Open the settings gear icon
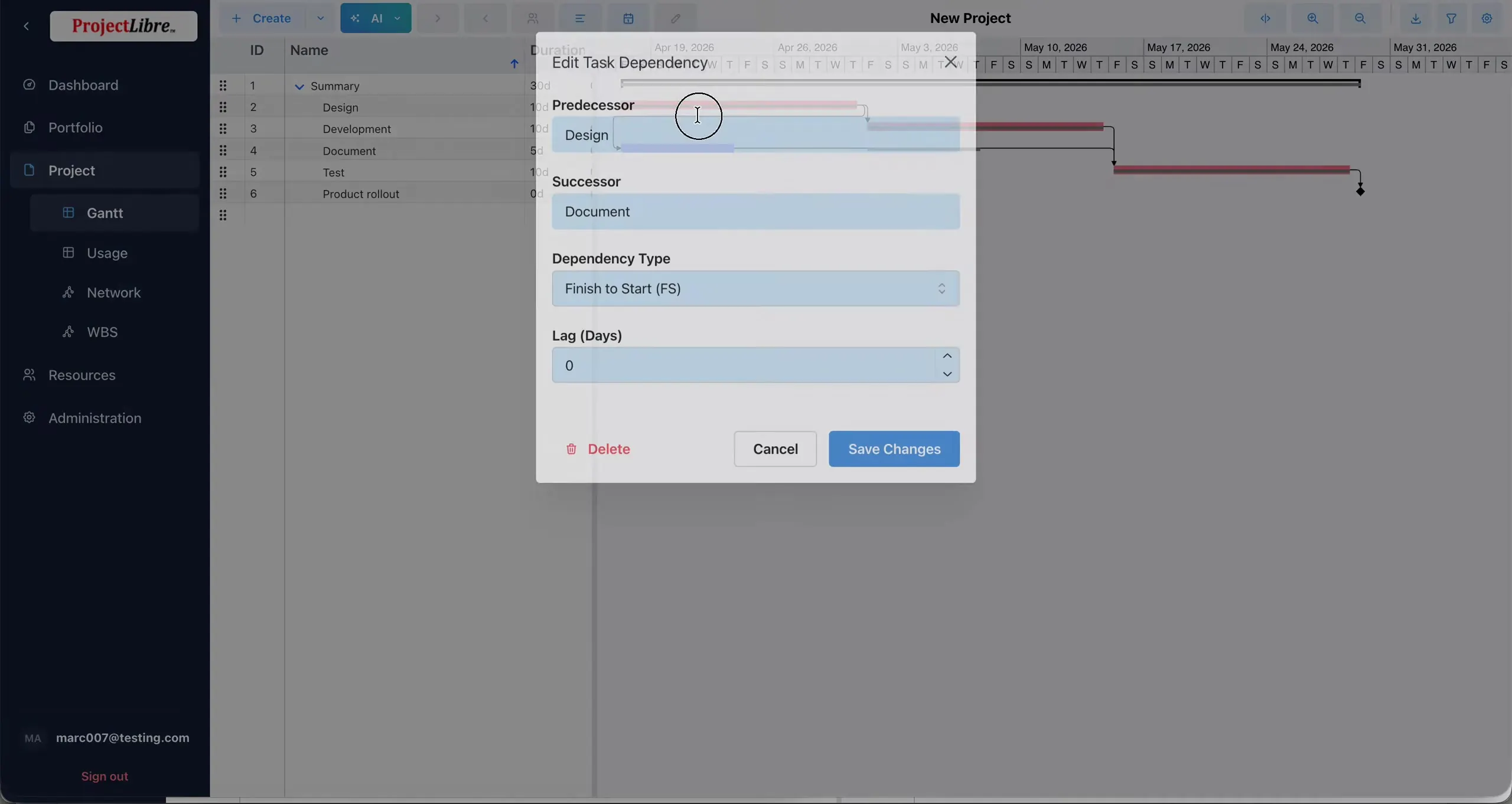The image size is (1512, 804). [1487, 18]
